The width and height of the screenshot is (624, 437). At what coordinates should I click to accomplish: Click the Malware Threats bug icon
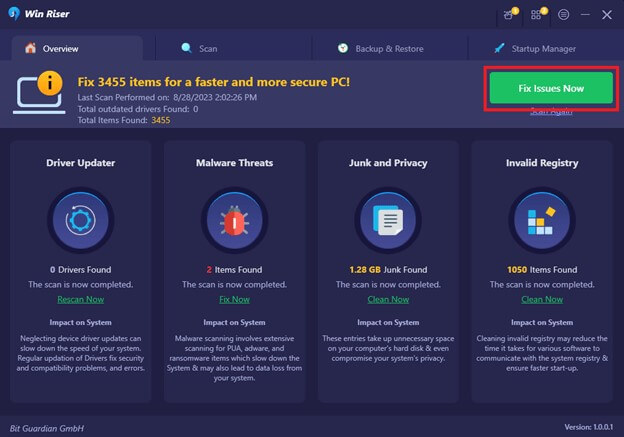234,220
